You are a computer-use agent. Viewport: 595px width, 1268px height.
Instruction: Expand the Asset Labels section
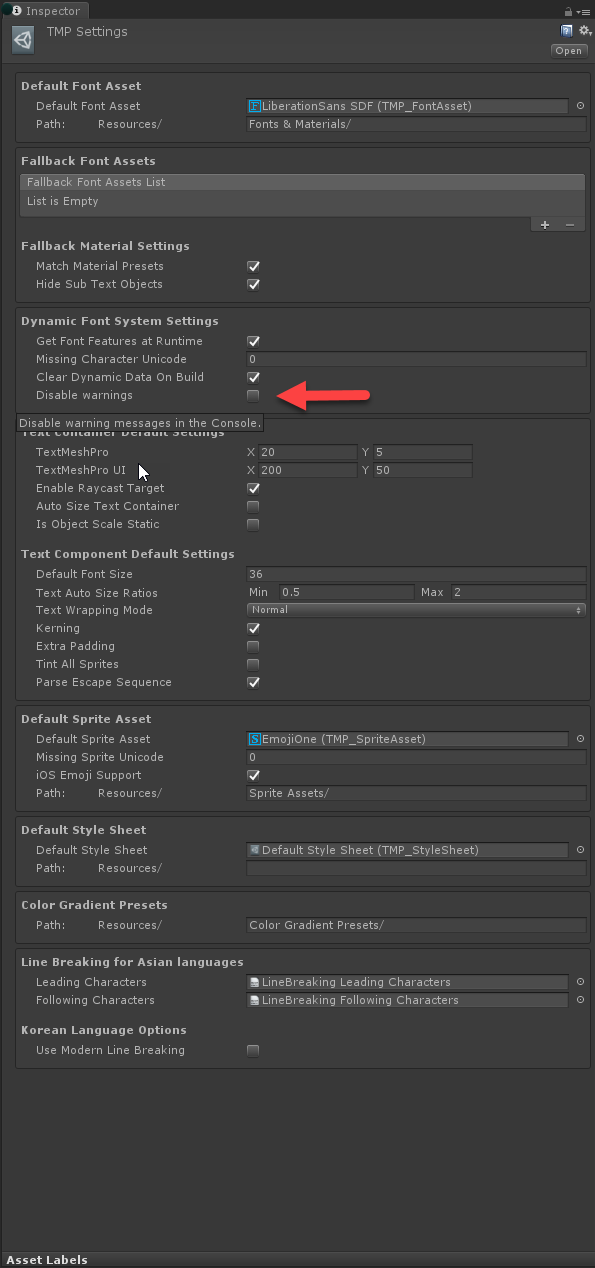(46, 1260)
